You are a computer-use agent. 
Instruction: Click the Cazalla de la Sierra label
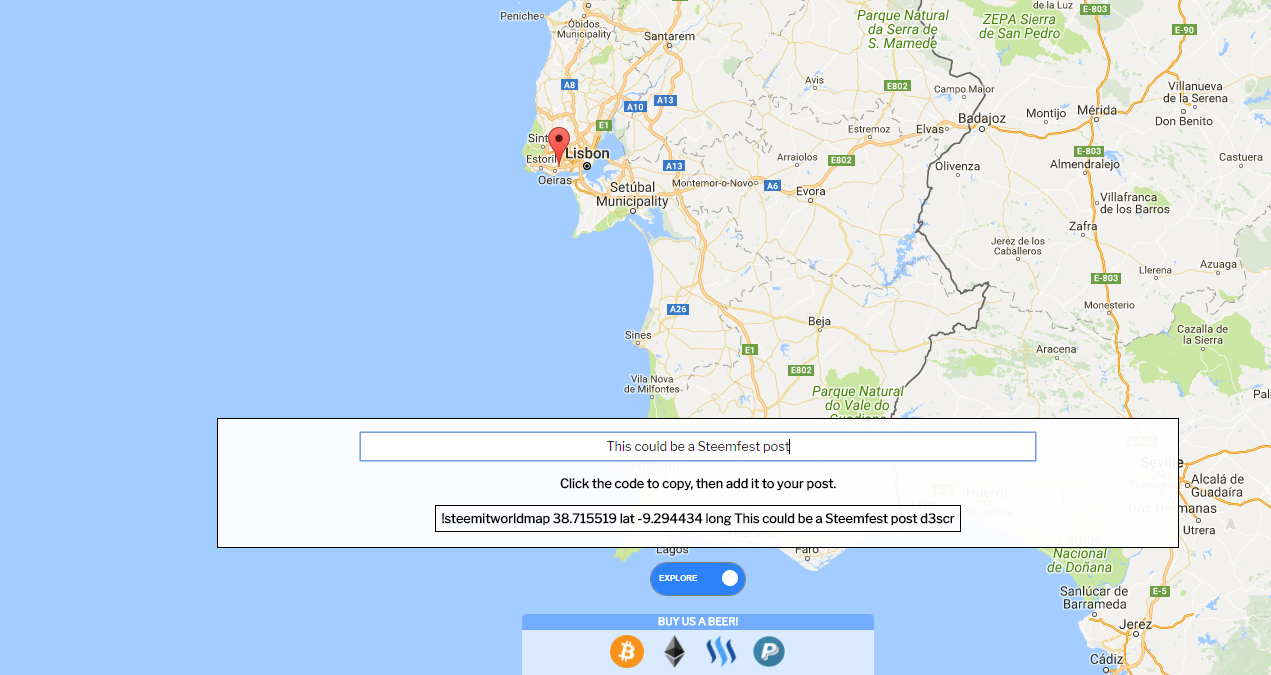(x=1200, y=334)
